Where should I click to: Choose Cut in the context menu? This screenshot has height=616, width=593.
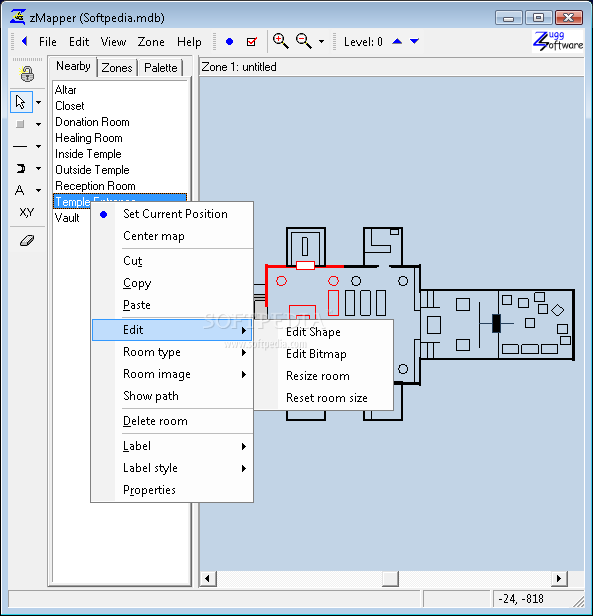click(172, 261)
